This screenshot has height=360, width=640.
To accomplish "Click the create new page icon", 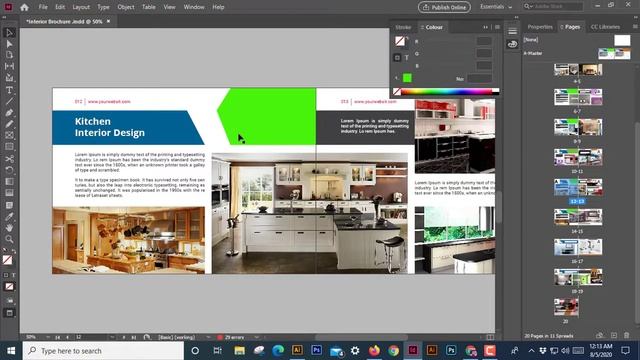I will (x=614, y=336).
